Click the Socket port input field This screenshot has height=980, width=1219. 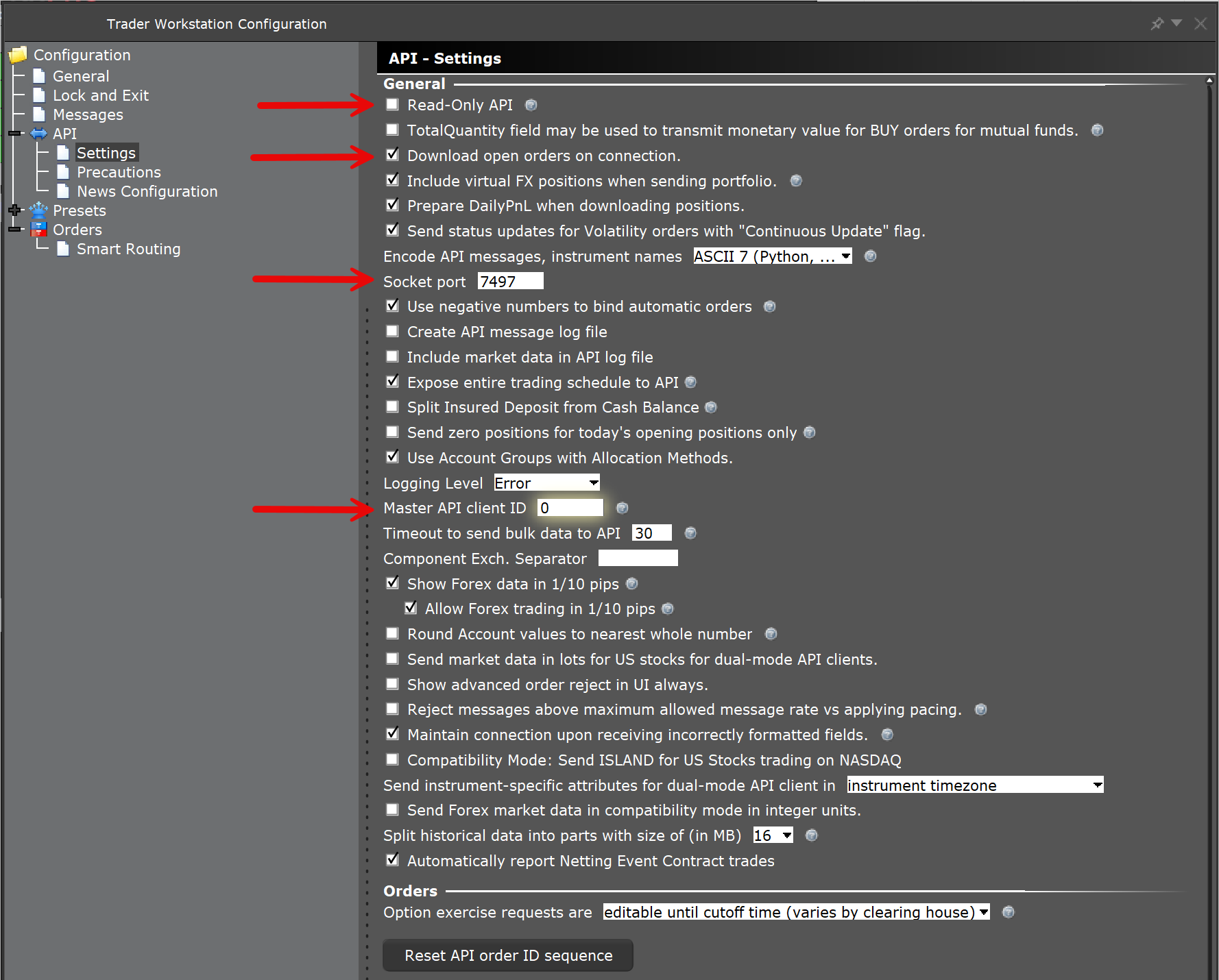pos(510,281)
